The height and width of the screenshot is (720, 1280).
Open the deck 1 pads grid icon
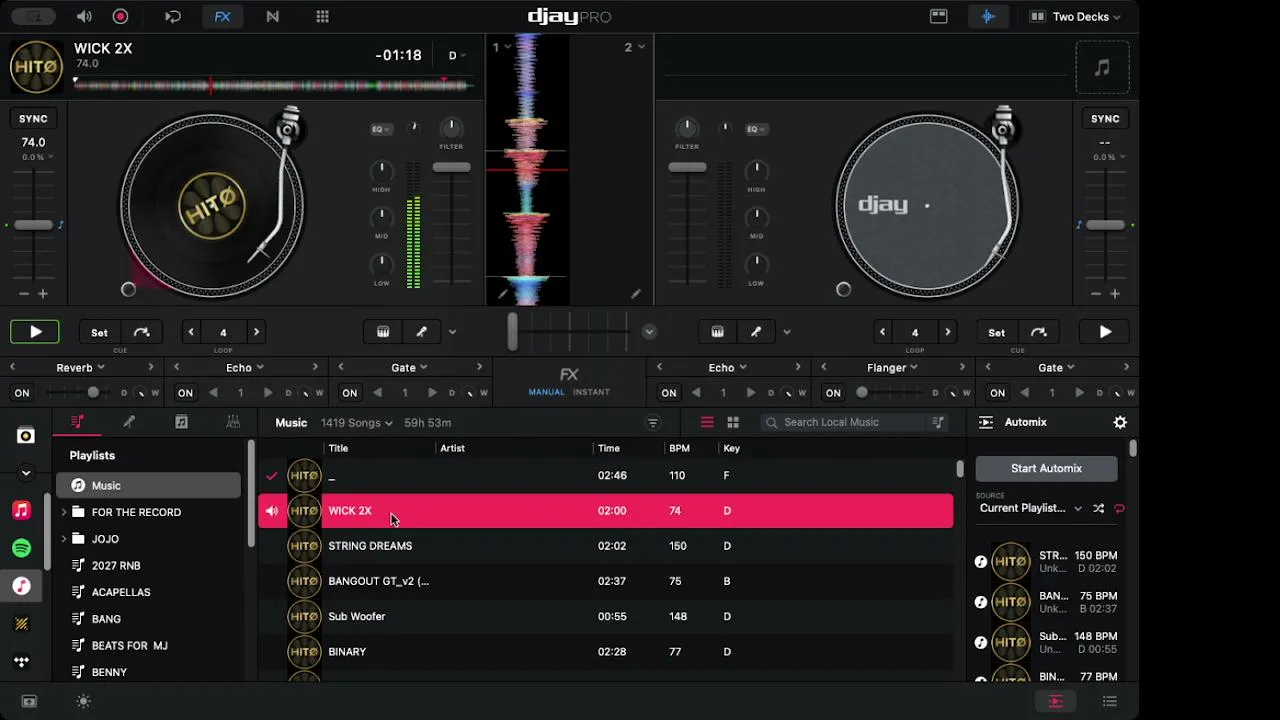point(382,332)
